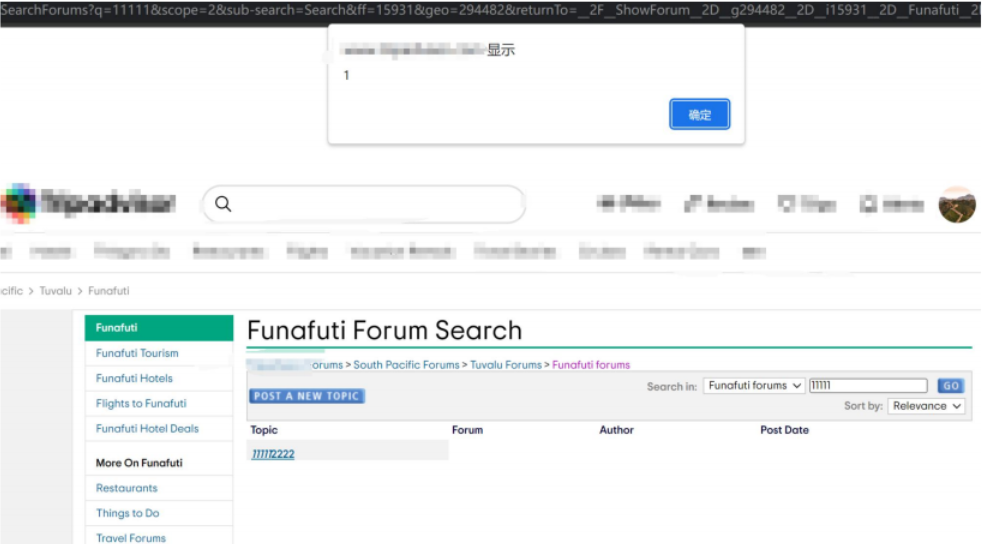Open Things to Do in the sidebar
Image resolution: width=983 pixels, height=544 pixels.
coord(127,513)
